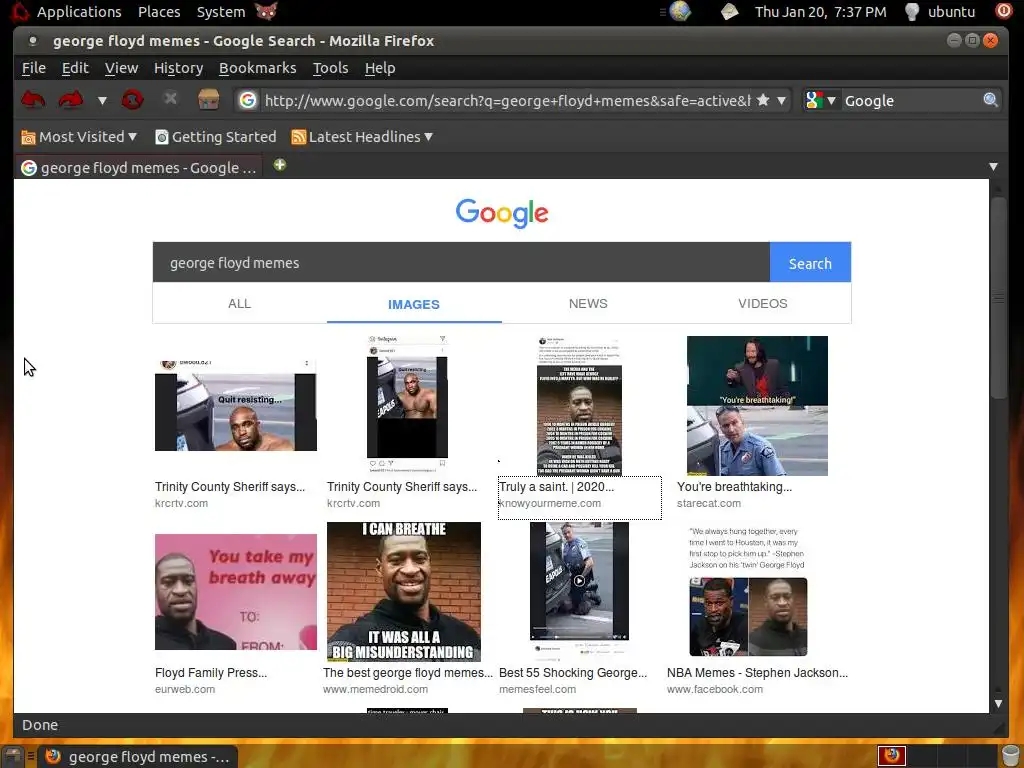The image size is (1024, 768).
Task: Open the starecat.com result link
Action: [709, 504]
